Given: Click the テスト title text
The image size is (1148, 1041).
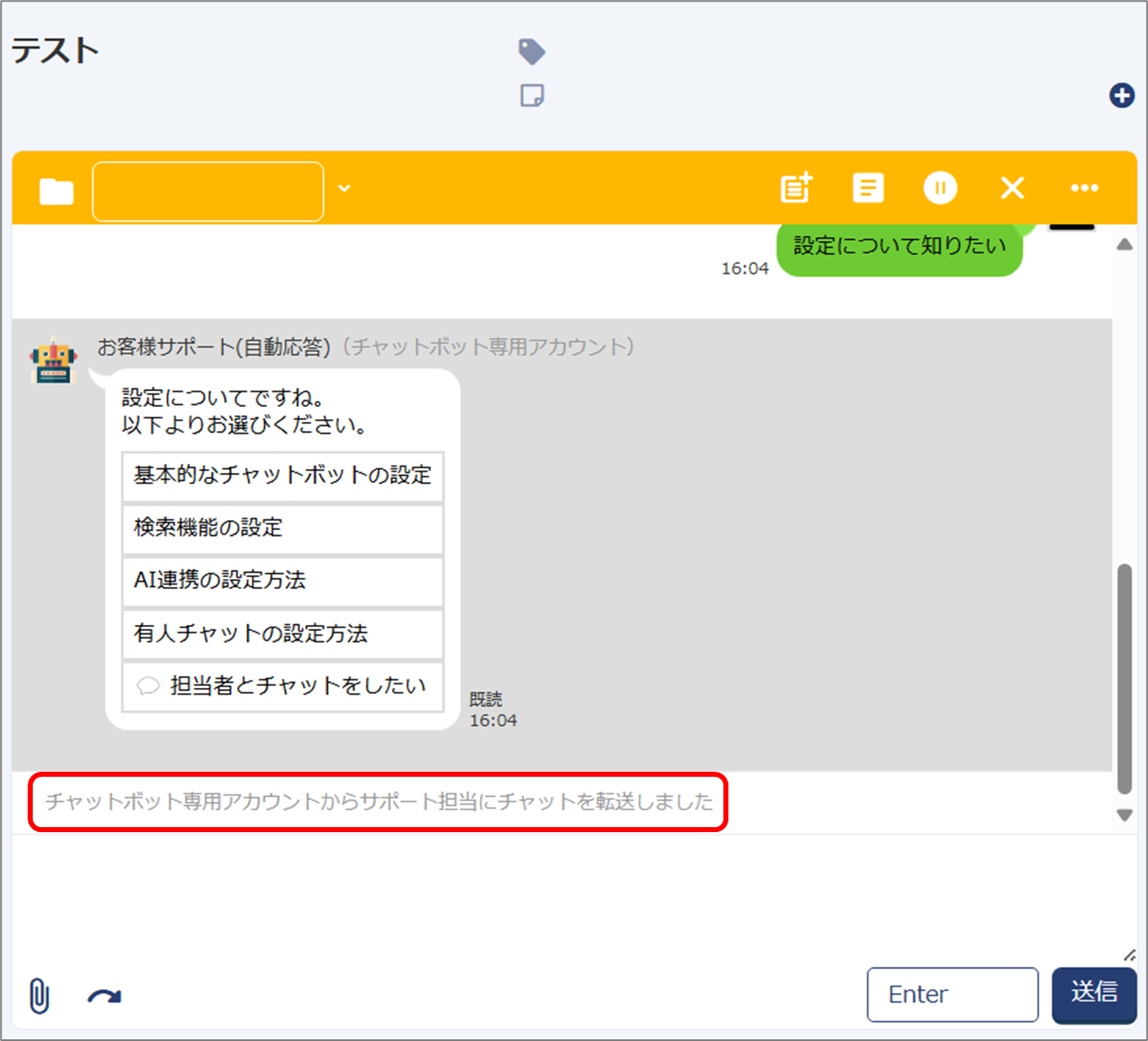Looking at the screenshot, I should pos(55,51).
